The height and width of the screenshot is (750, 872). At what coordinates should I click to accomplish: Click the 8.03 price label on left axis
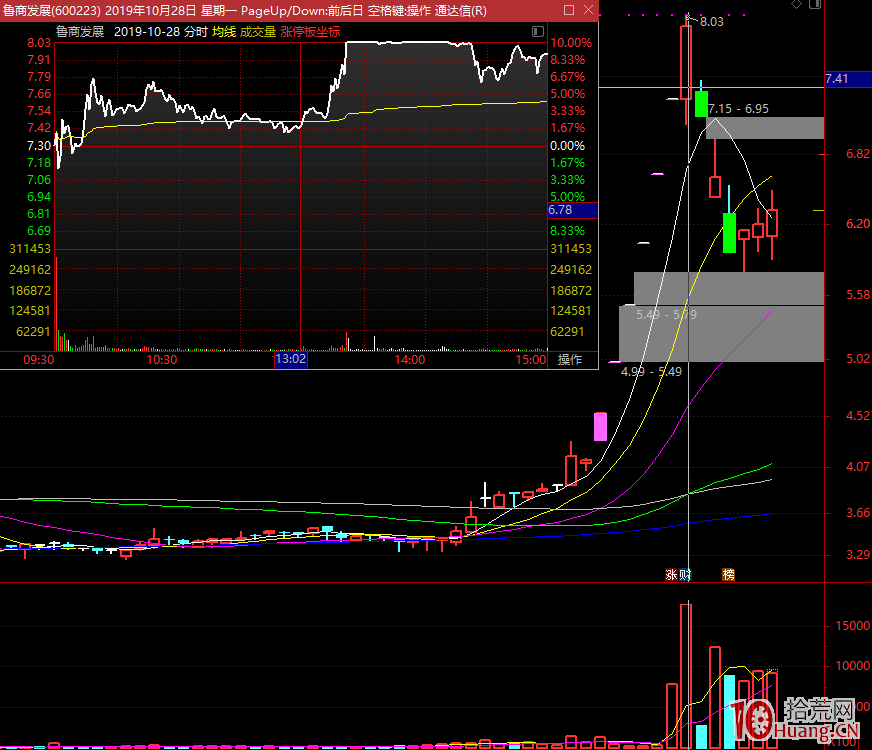point(39,43)
